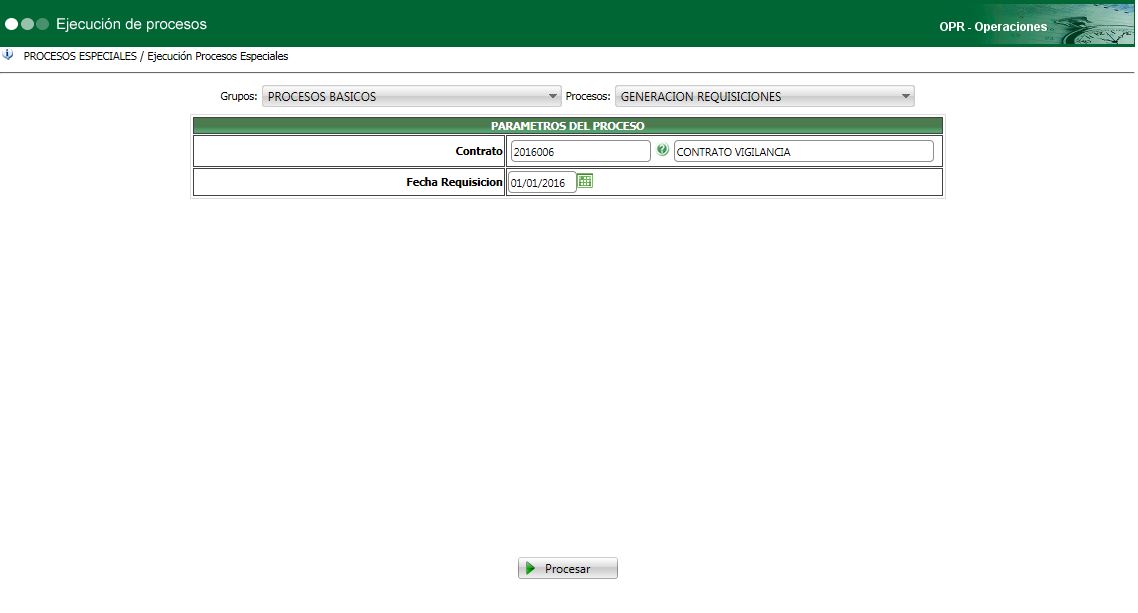
Task: Click the calendar icon beside Fecha Requisicion
Action: (585, 181)
